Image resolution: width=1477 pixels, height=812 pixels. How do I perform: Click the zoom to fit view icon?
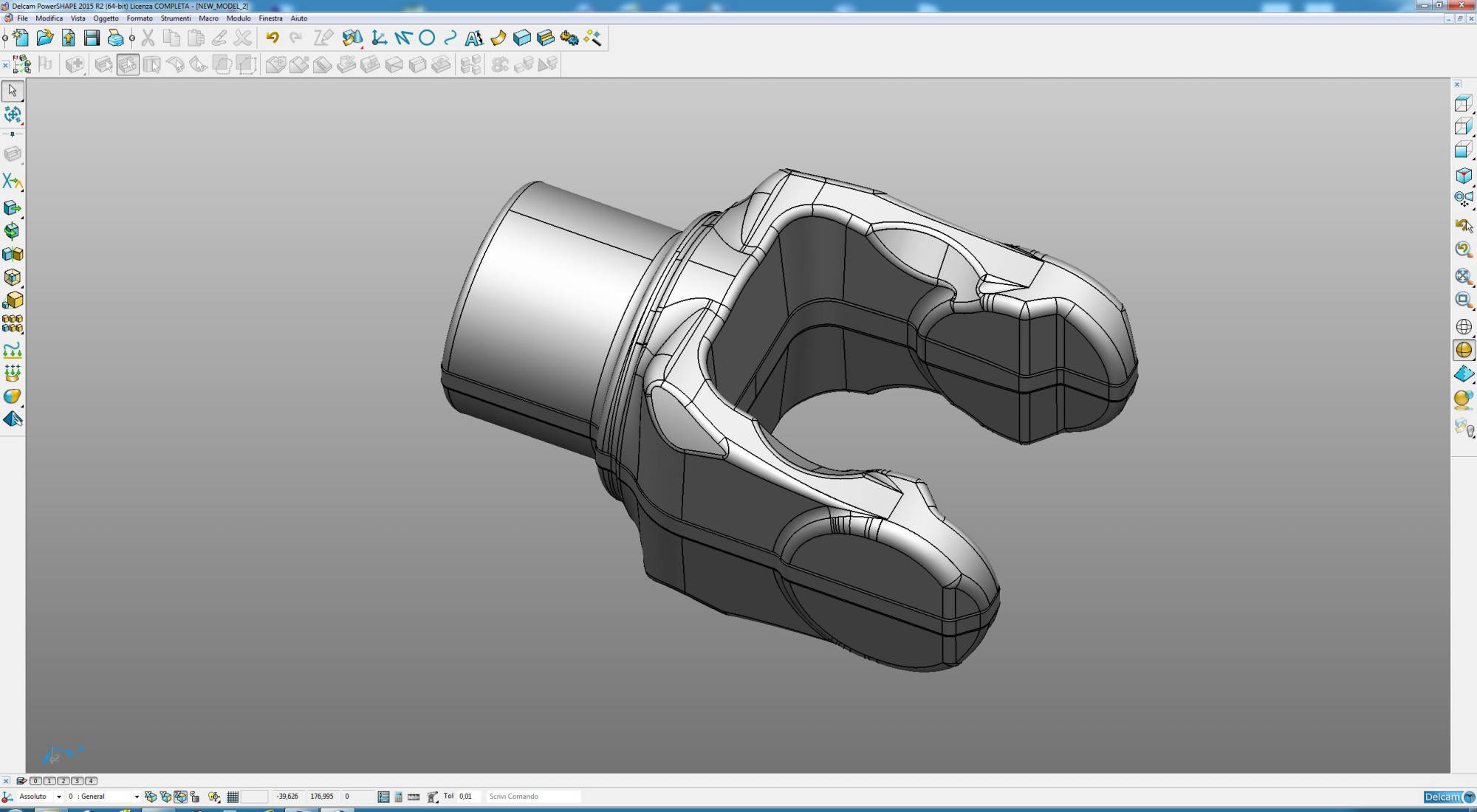click(1463, 276)
